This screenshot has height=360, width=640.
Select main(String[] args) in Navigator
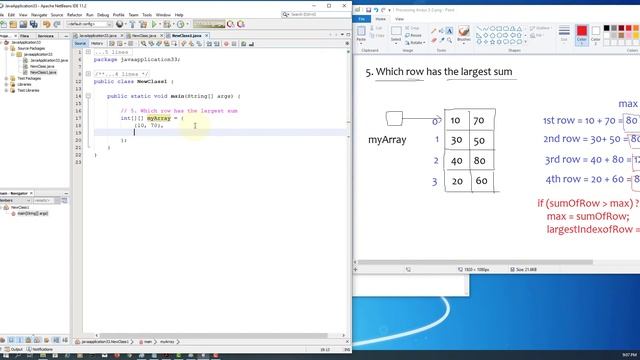33,213
